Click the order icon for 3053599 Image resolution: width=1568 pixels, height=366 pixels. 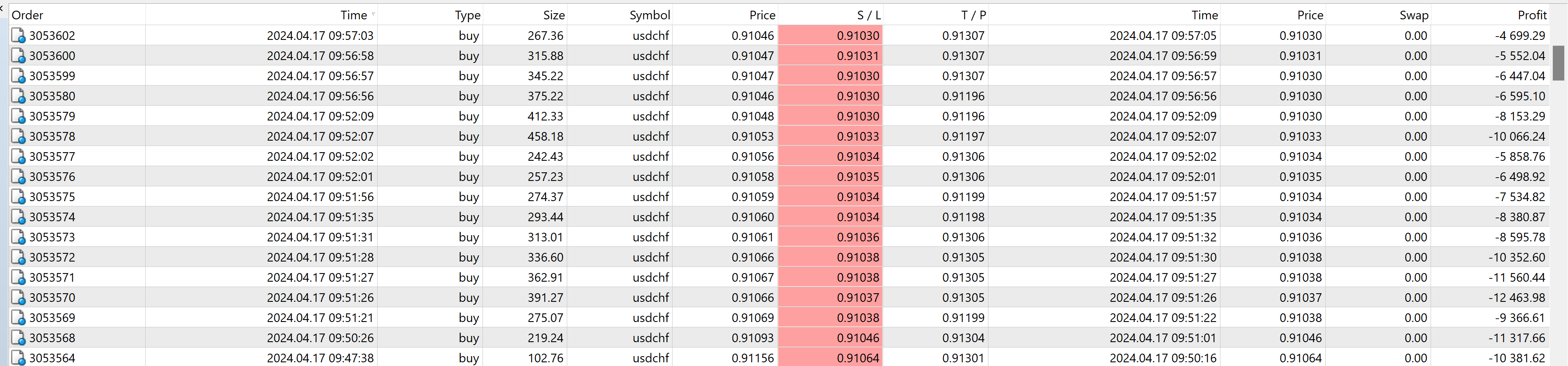pos(19,76)
